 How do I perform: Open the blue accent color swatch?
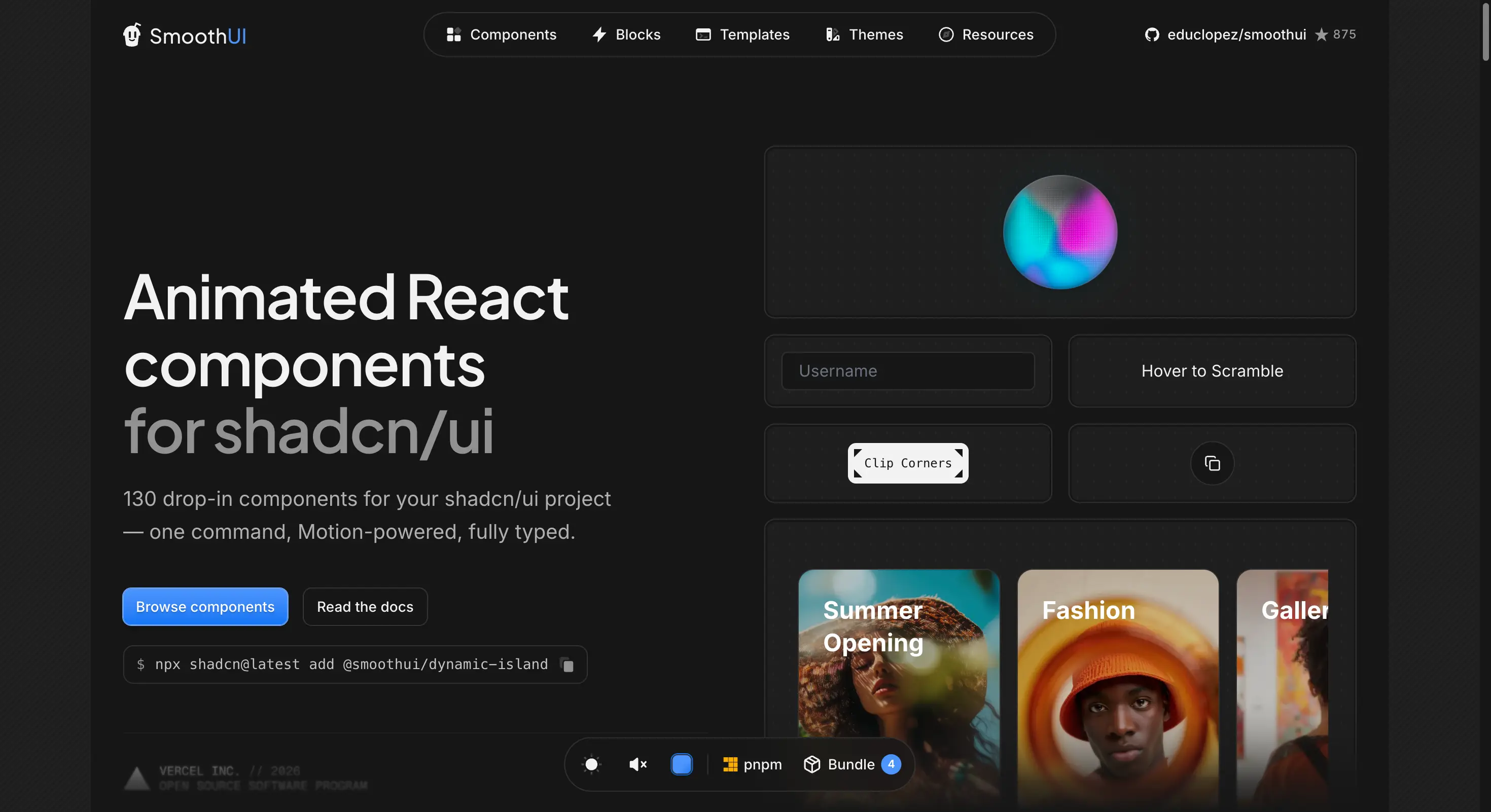(682, 764)
